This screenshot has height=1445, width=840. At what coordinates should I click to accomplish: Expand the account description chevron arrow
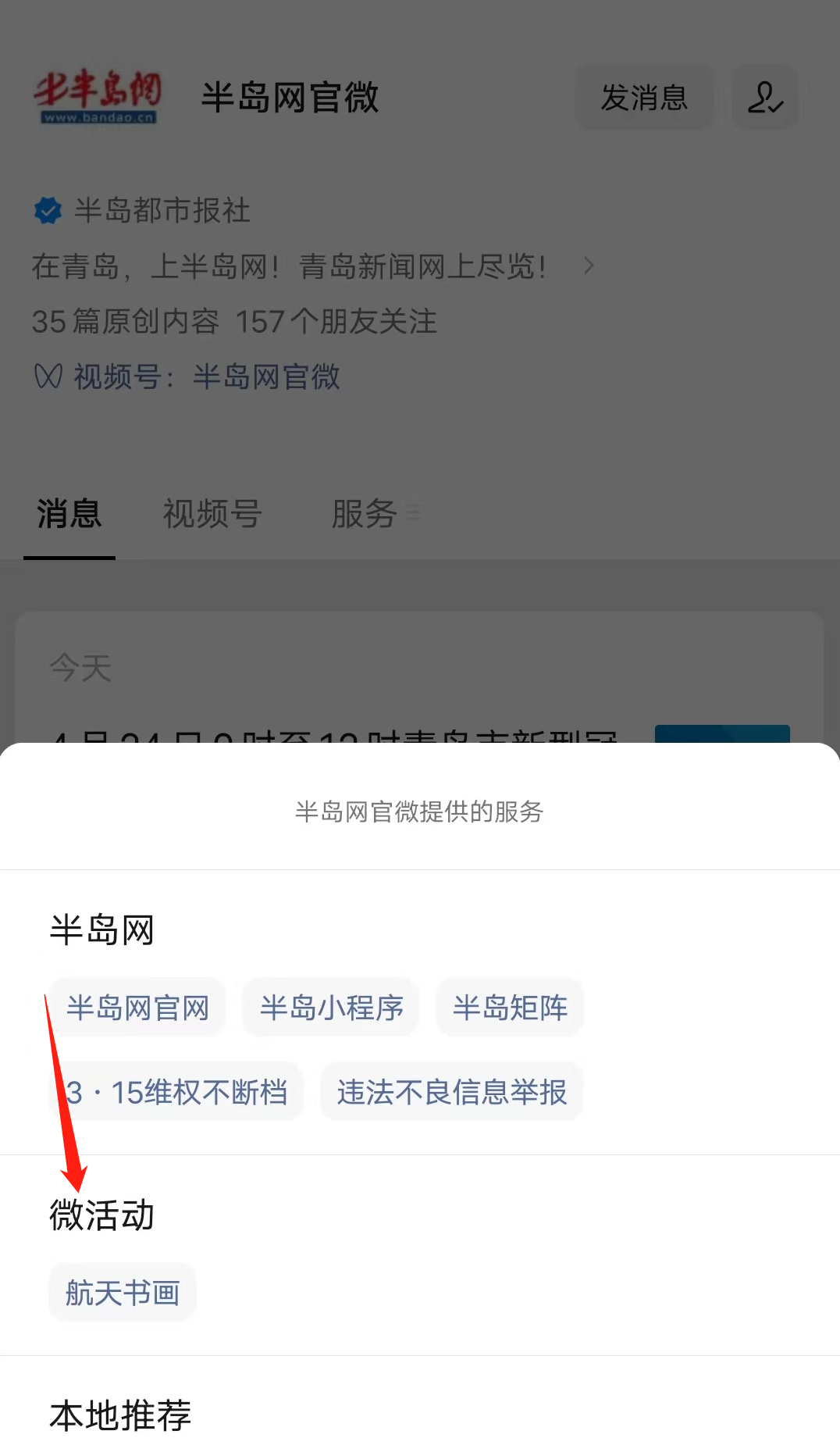(x=589, y=266)
